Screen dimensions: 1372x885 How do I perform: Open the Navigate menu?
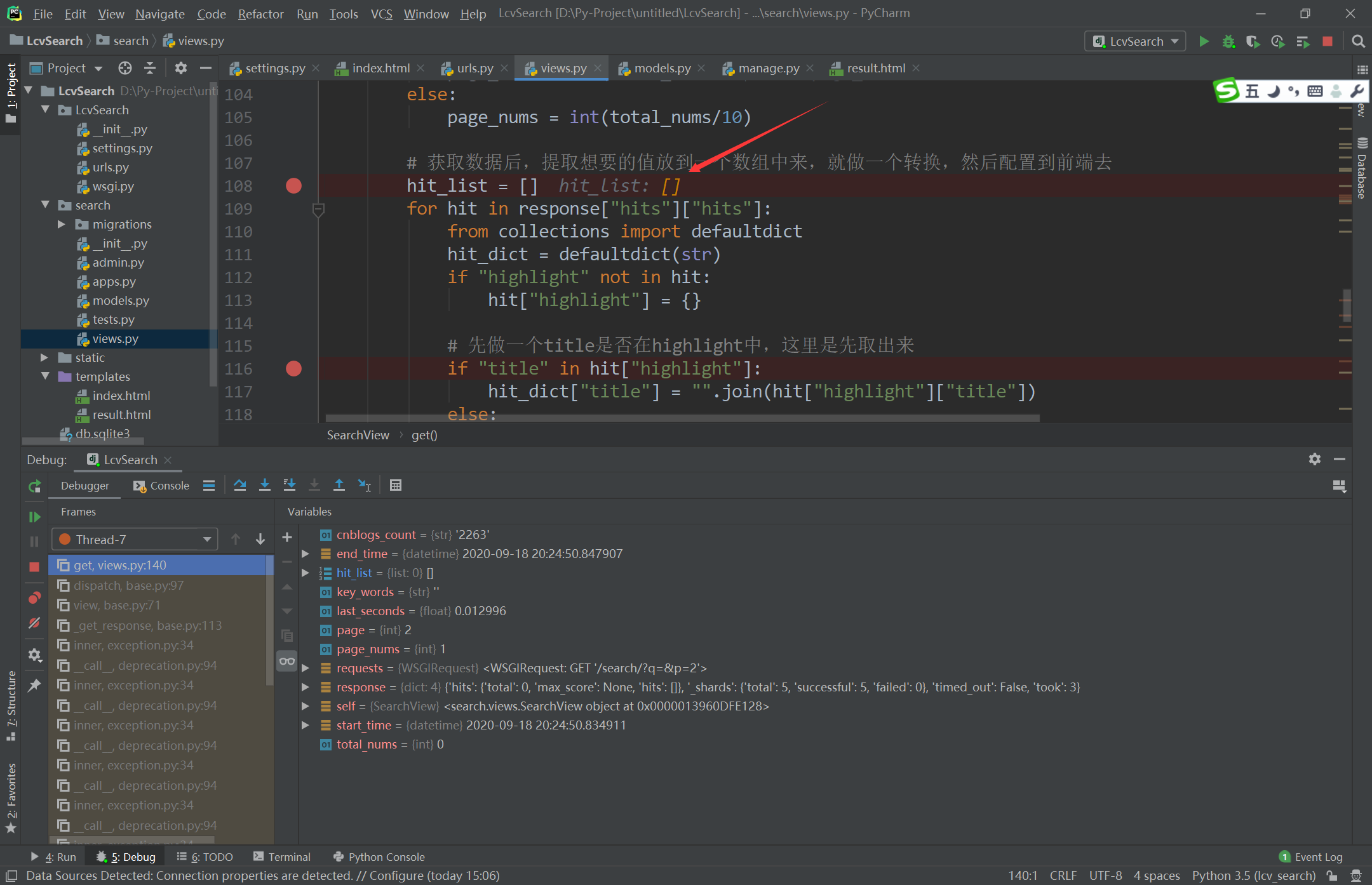[x=159, y=13]
